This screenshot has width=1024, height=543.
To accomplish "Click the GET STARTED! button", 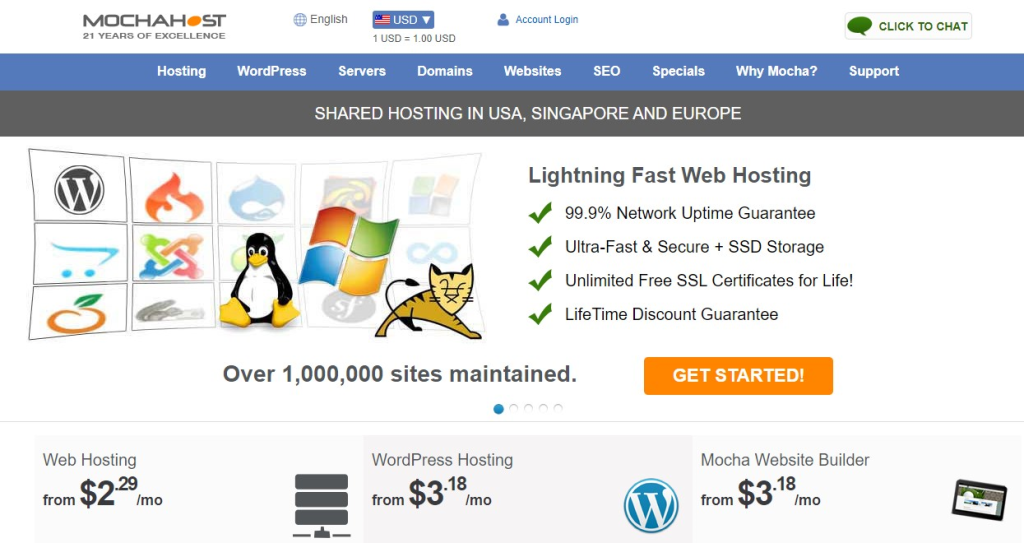I will coord(738,376).
